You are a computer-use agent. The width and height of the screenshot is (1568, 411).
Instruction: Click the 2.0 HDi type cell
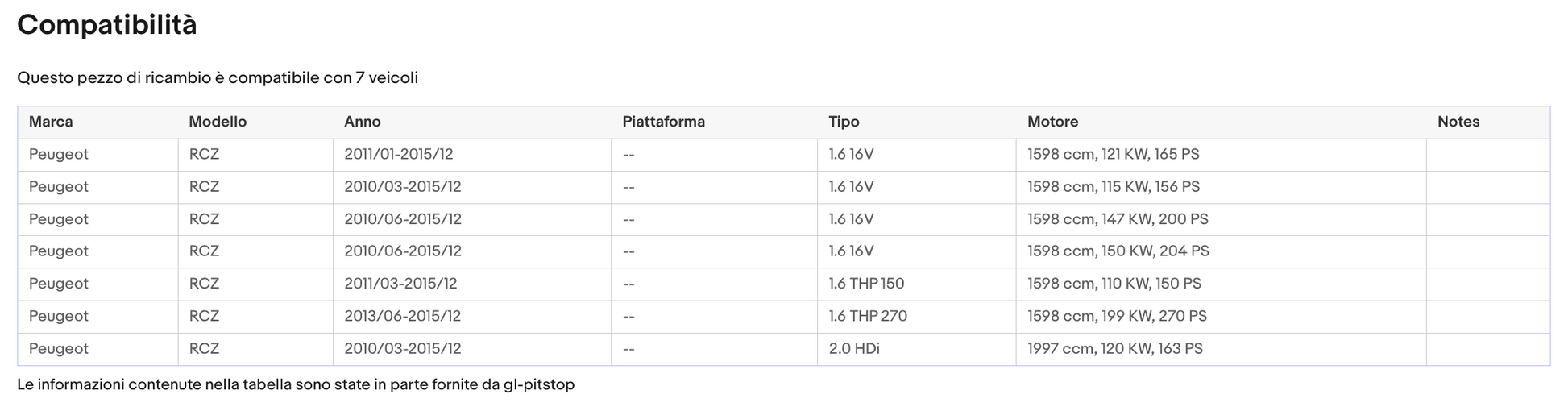tap(916, 349)
